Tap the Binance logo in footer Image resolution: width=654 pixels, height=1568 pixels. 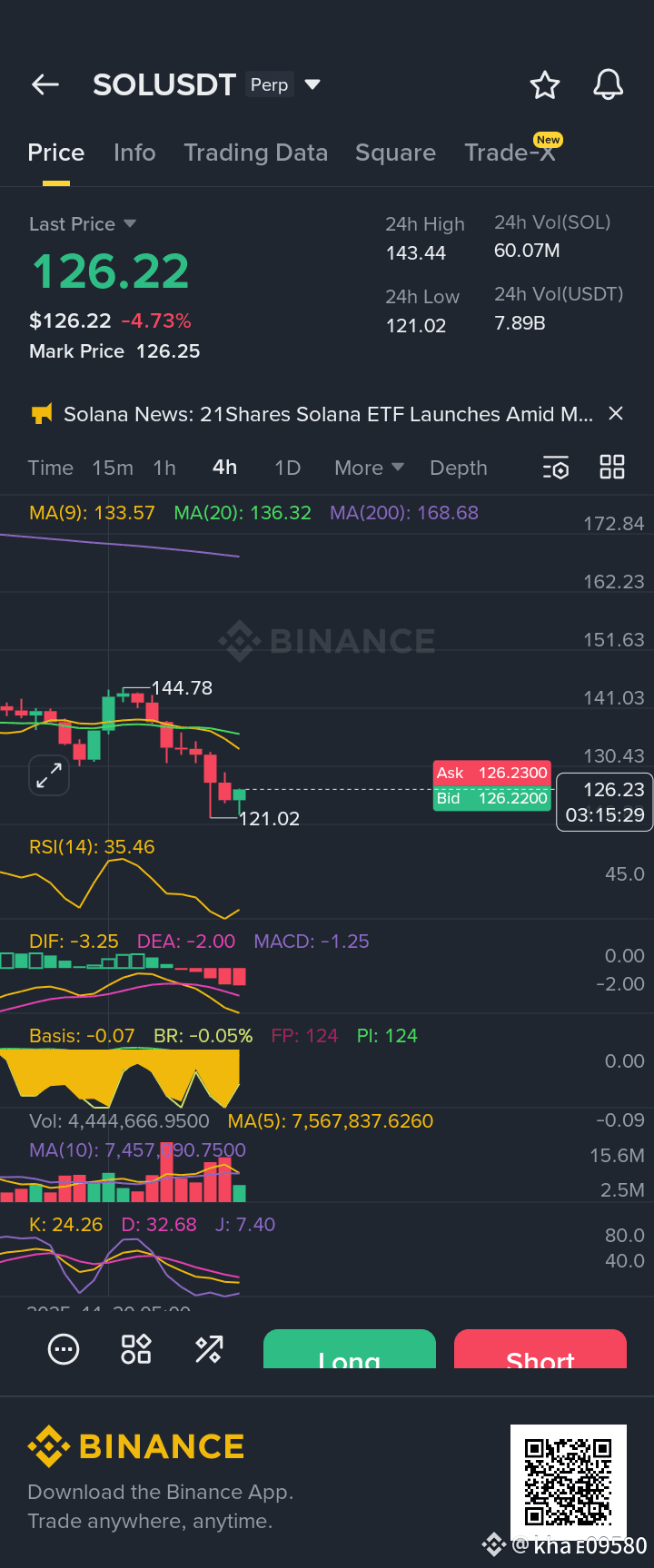(x=136, y=1446)
